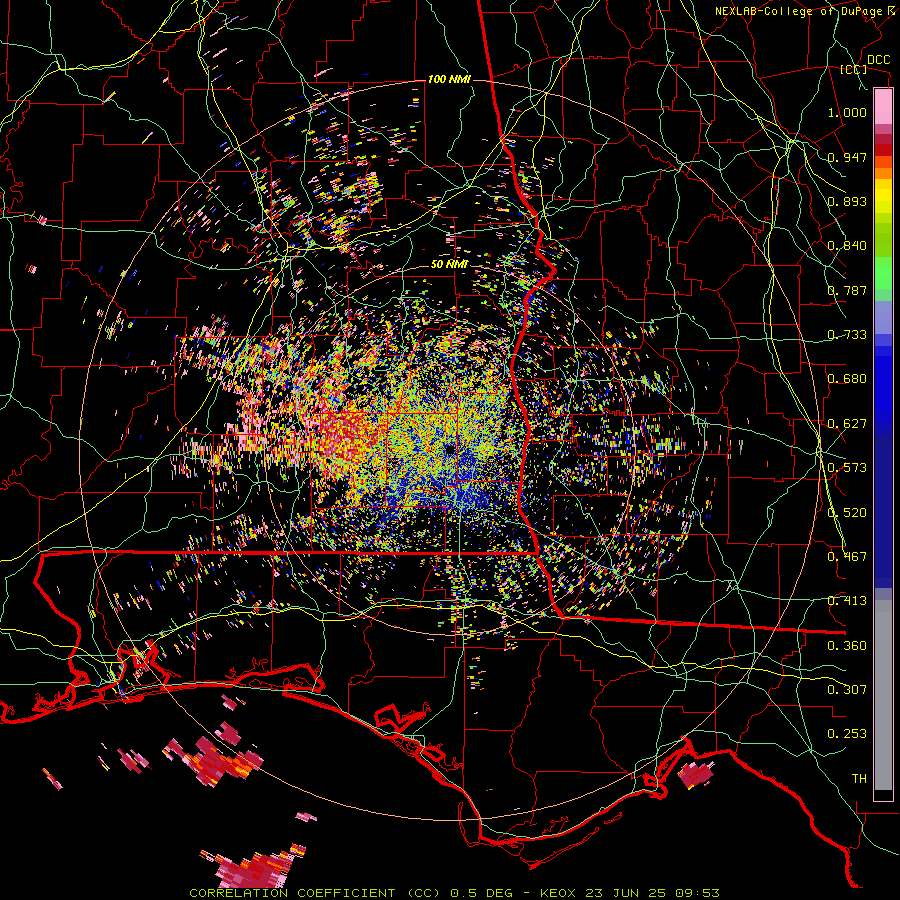Click the black radar site dot at center

[x=450, y=449]
